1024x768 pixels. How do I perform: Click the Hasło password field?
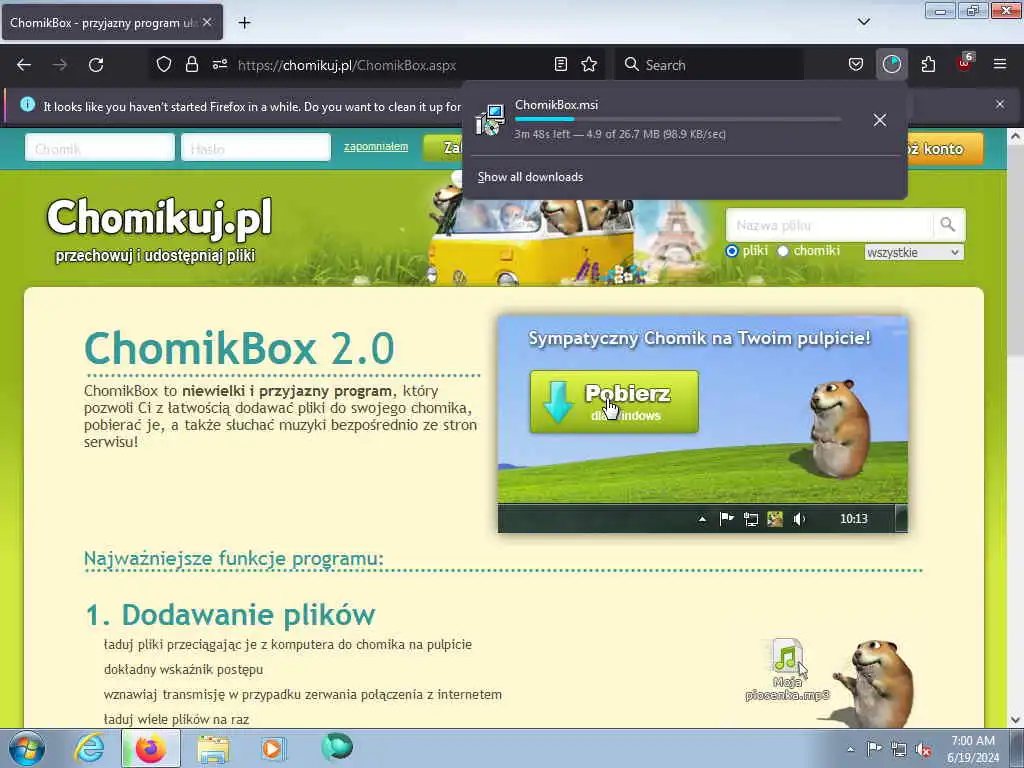click(x=256, y=148)
